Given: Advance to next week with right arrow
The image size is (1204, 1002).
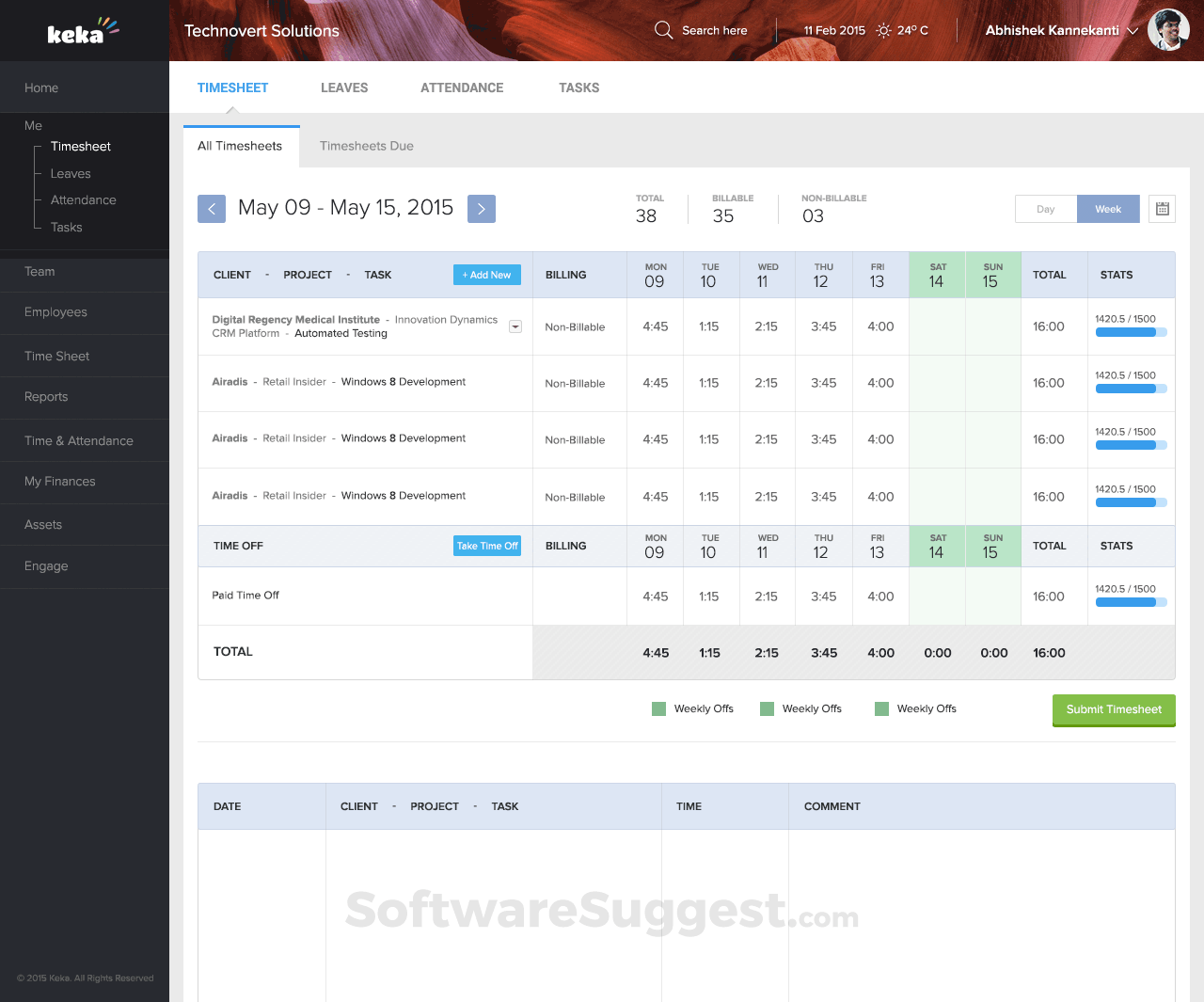Looking at the screenshot, I should click(x=482, y=209).
